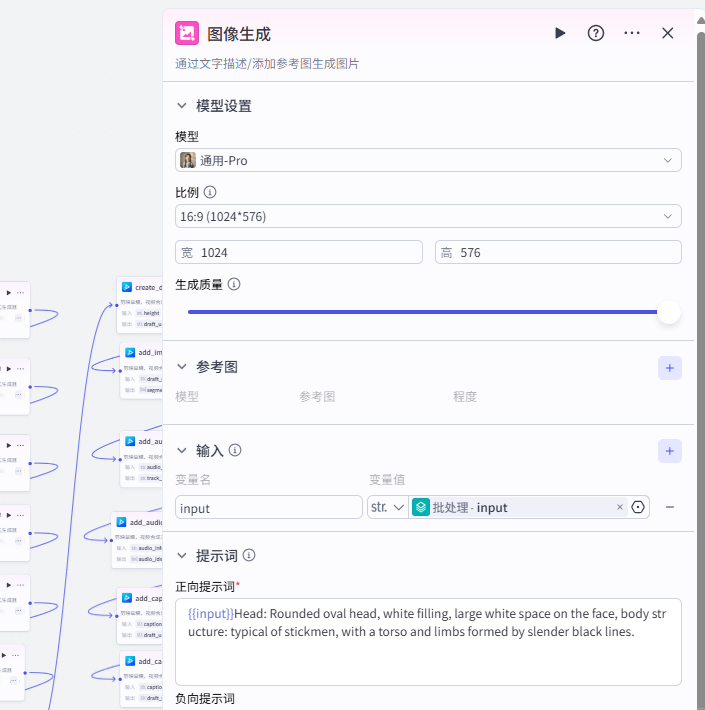Collapse the 模型设置 section

(x=182, y=106)
